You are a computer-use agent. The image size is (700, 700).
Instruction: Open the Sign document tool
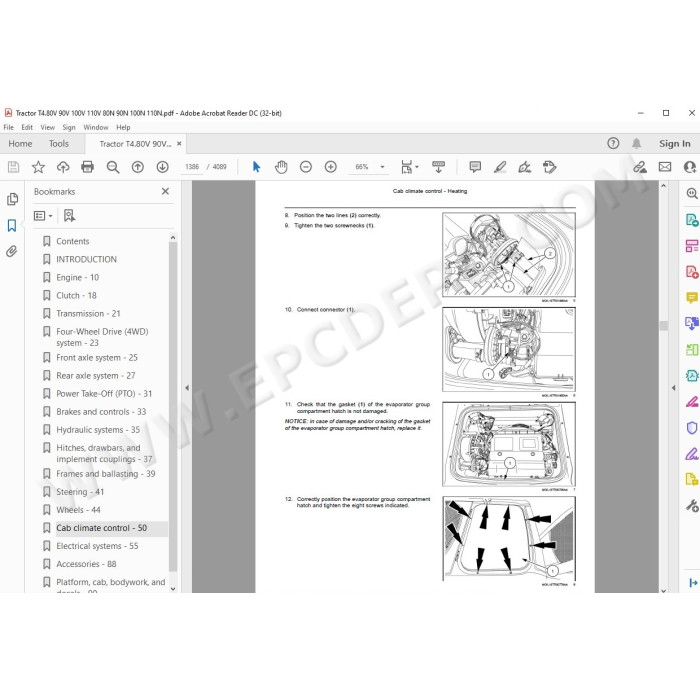coord(525,167)
